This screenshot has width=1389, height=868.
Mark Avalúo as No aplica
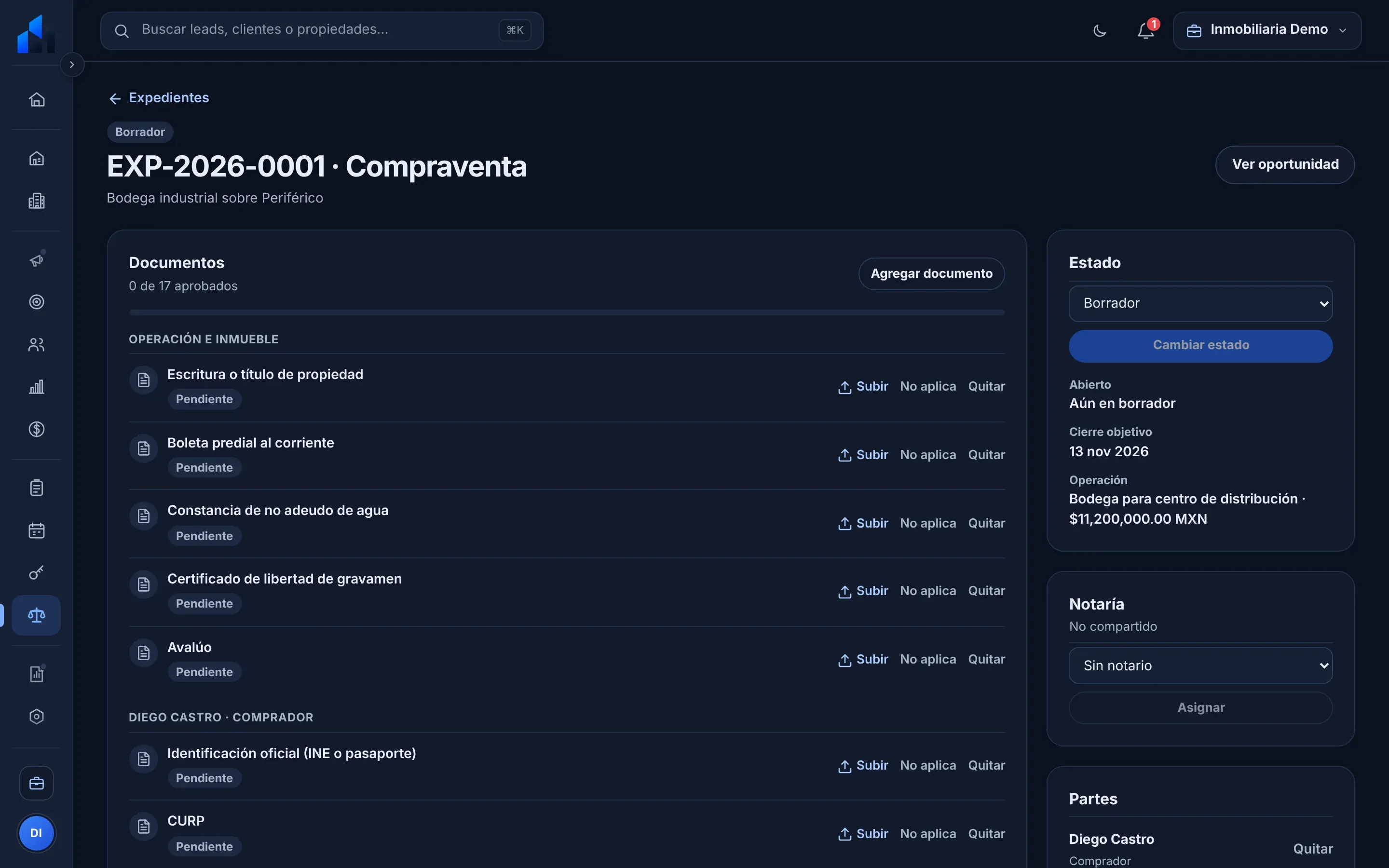pyautogui.click(x=927, y=660)
